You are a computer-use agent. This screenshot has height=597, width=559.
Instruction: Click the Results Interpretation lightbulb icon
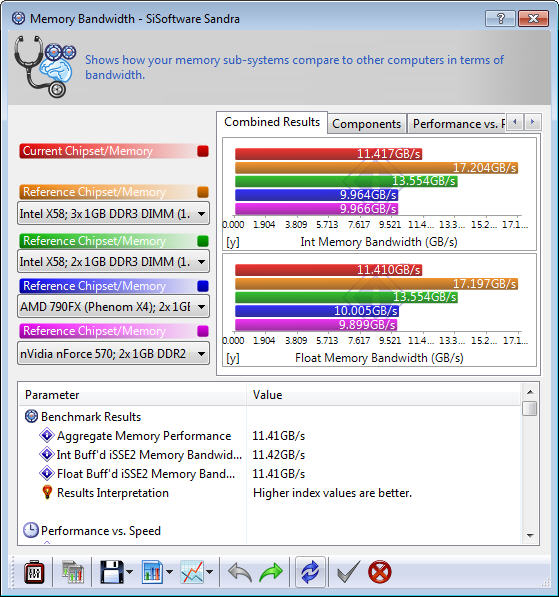pos(47,492)
